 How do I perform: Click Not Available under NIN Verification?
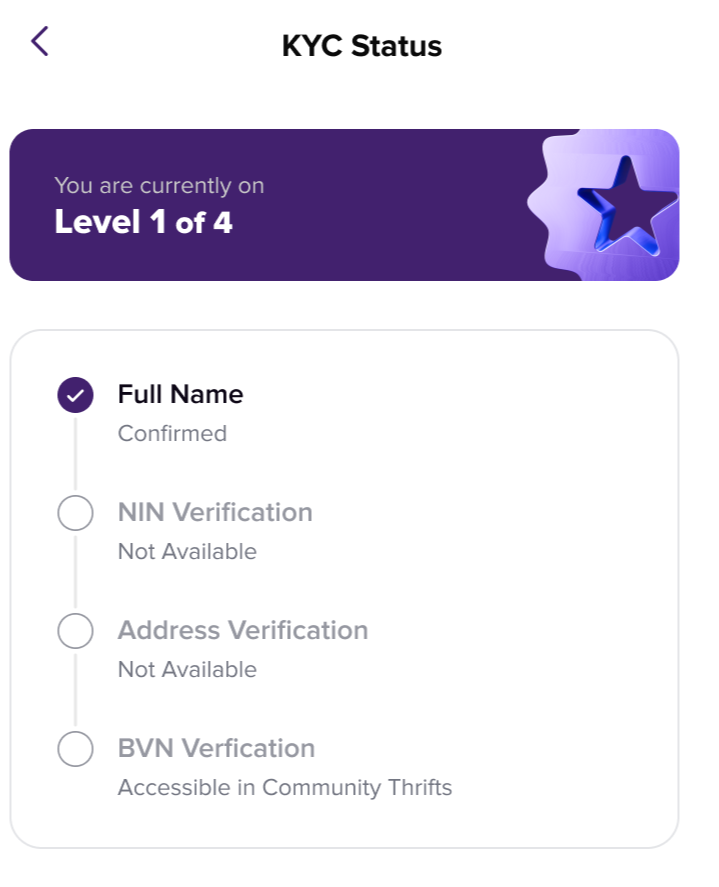click(187, 552)
